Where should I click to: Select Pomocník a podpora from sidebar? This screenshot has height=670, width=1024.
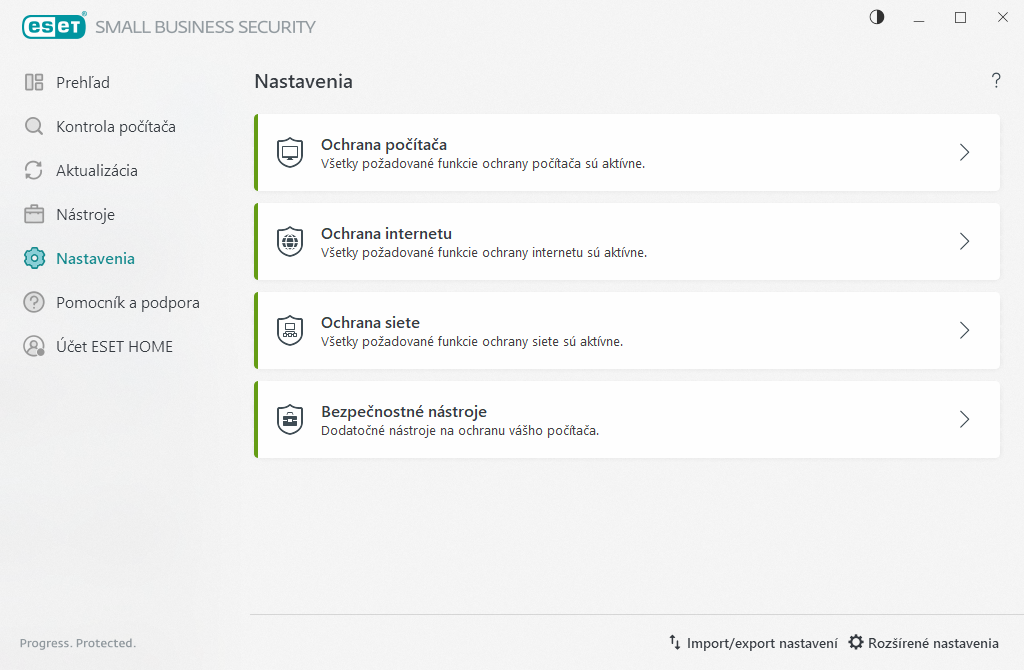click(127, 303)
